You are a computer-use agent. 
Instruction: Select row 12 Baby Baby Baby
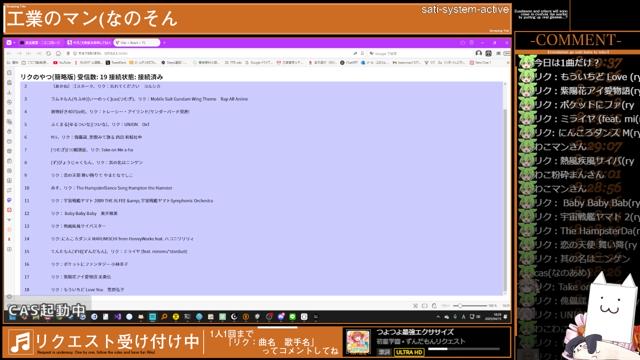[262, 213]
